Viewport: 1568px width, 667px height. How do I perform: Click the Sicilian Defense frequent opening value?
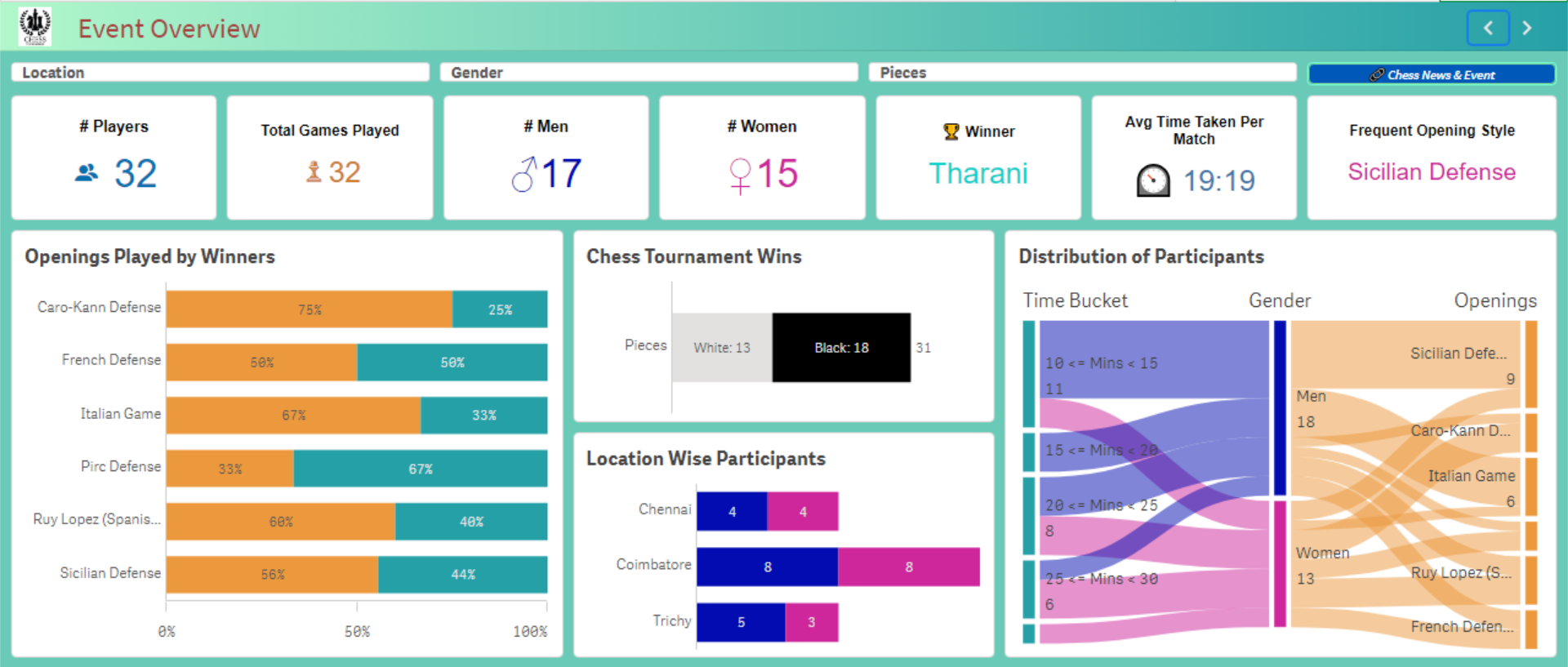tap(1432, 171)
